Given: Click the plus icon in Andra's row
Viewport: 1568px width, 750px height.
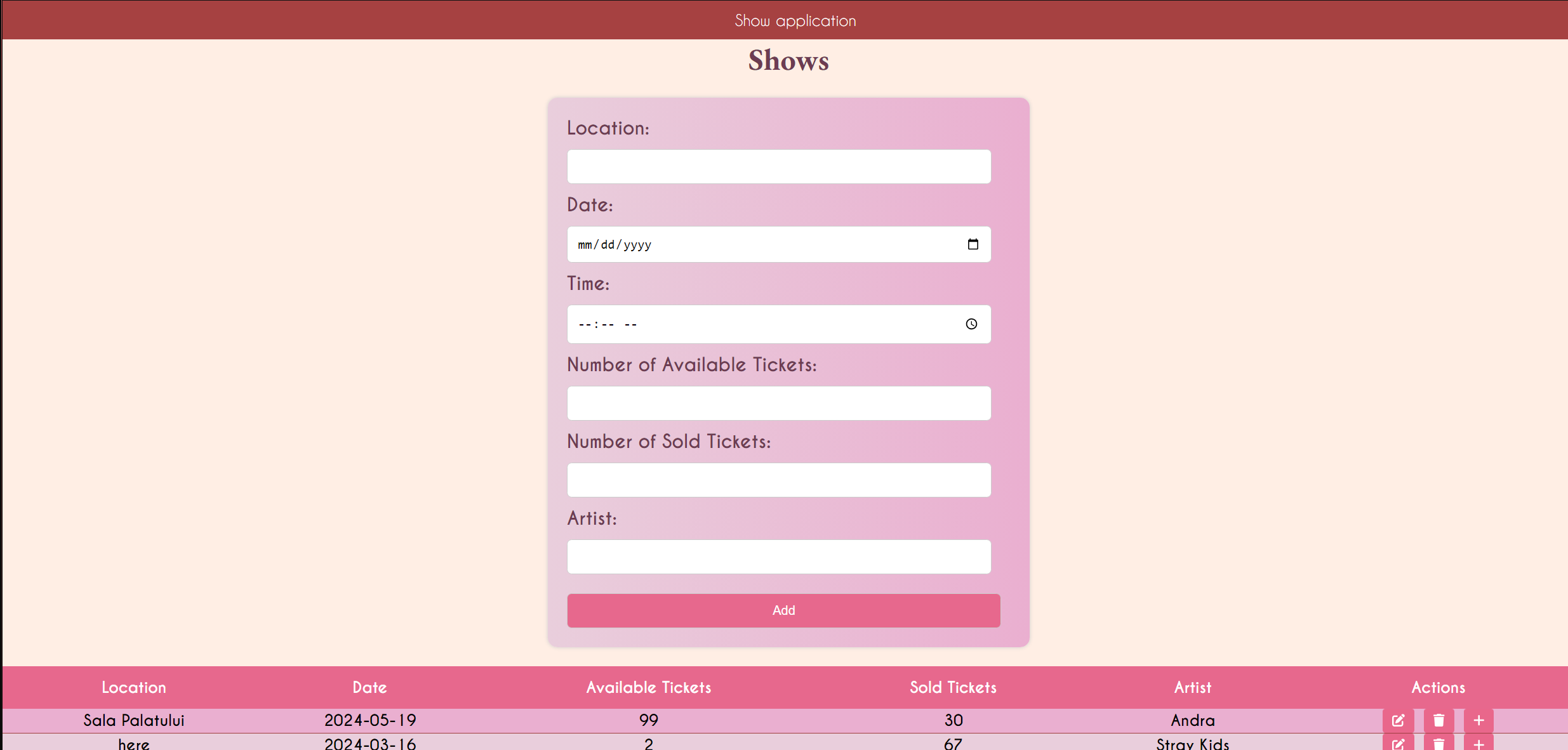Looking at the screenshot, I should coord(1478,720).
